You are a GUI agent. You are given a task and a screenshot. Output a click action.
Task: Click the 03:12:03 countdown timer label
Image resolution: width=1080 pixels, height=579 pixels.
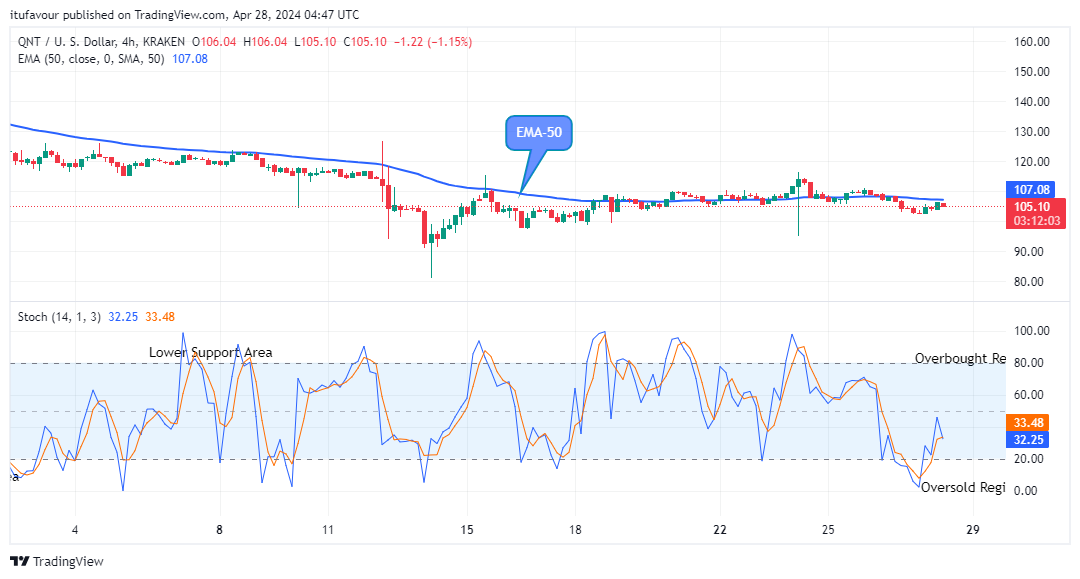(x=1035, y=221)
